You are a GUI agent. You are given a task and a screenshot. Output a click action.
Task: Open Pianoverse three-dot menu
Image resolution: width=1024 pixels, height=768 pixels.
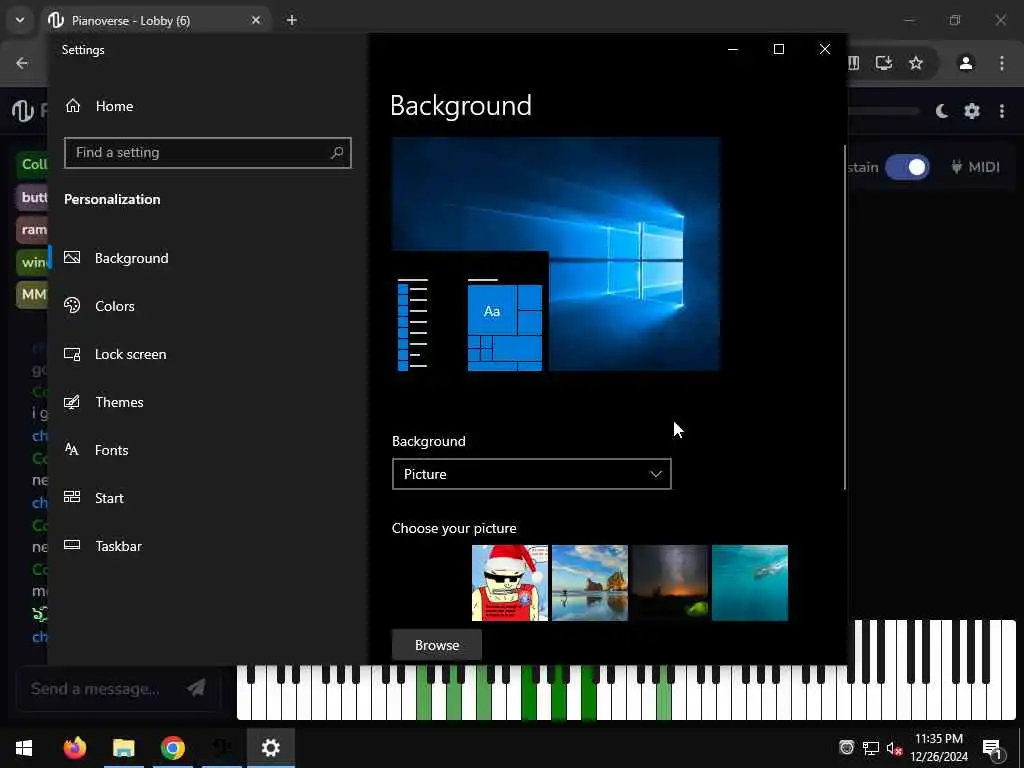(x=1002, y=111)
